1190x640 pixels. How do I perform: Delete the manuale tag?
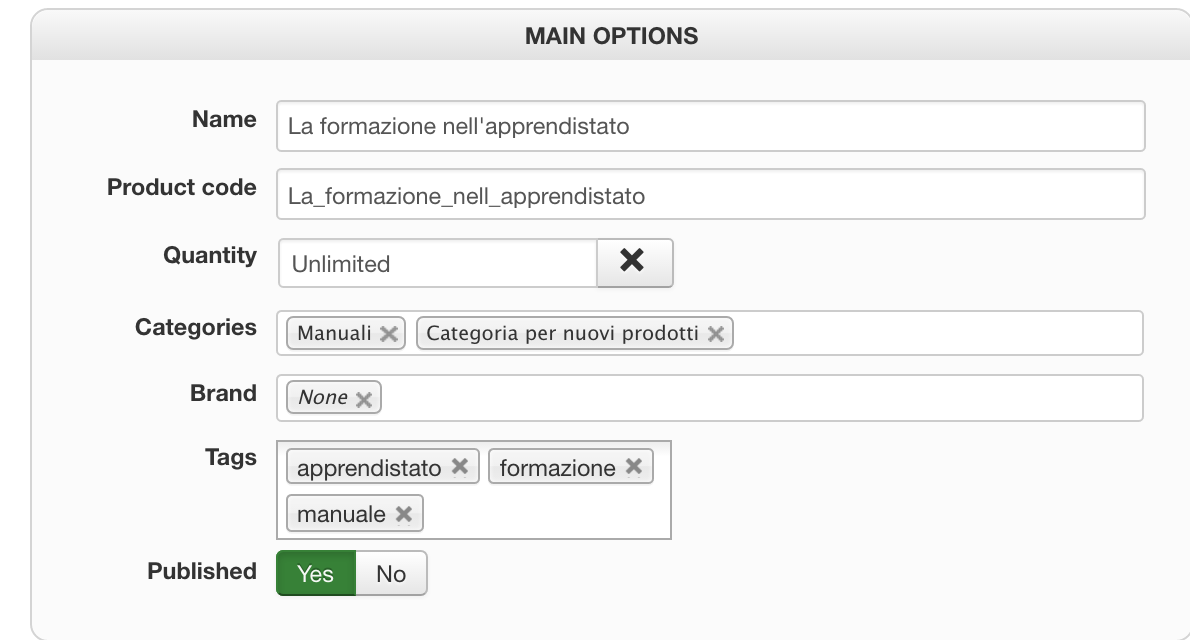click(403, 514)
